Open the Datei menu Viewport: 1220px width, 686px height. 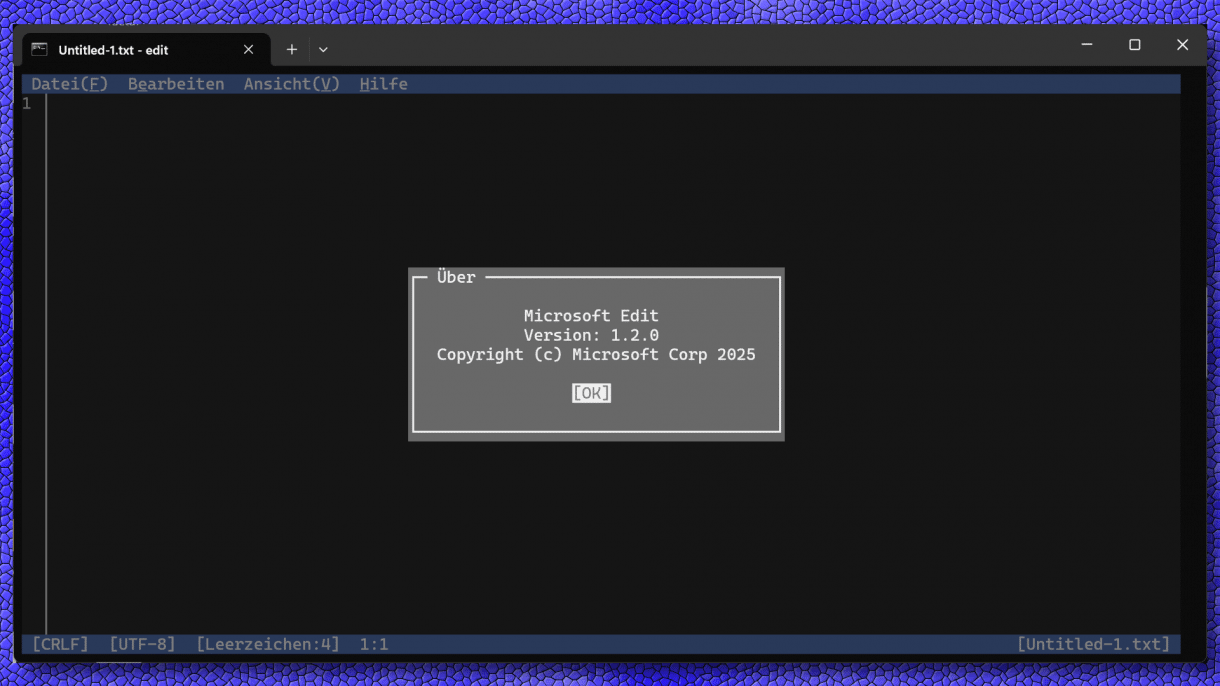(67, 83)
